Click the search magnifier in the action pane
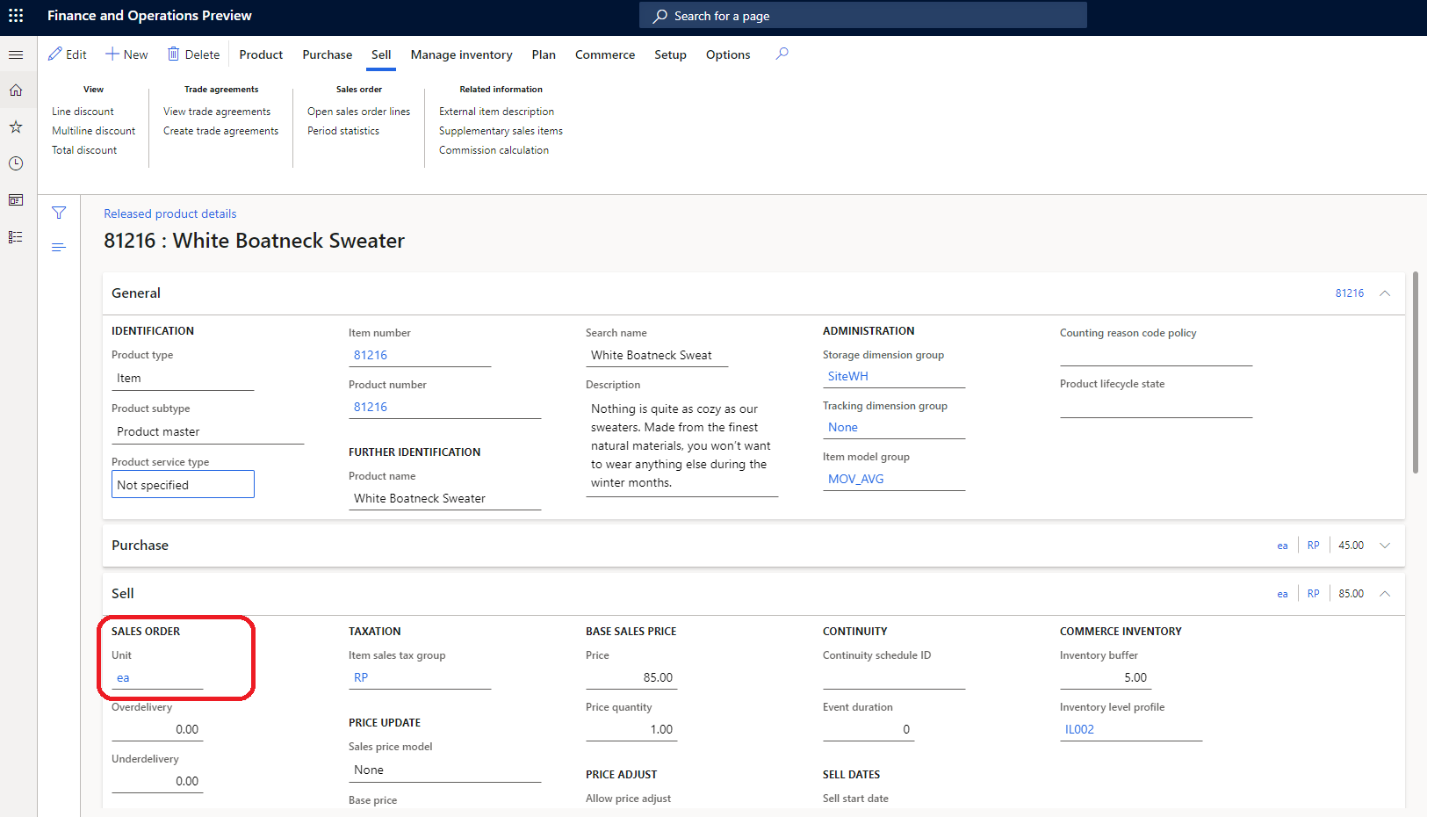This screenshot has width=1456, height=817. click(782, 54)
